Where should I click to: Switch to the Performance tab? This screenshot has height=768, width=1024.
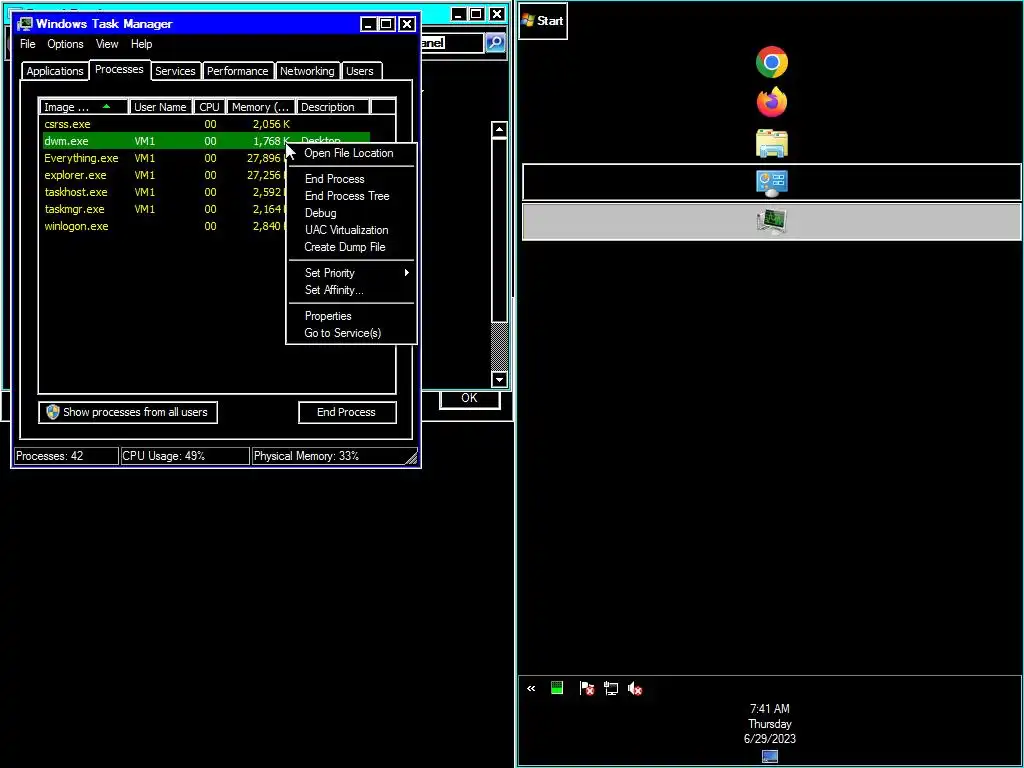click(x=238, y=71)
